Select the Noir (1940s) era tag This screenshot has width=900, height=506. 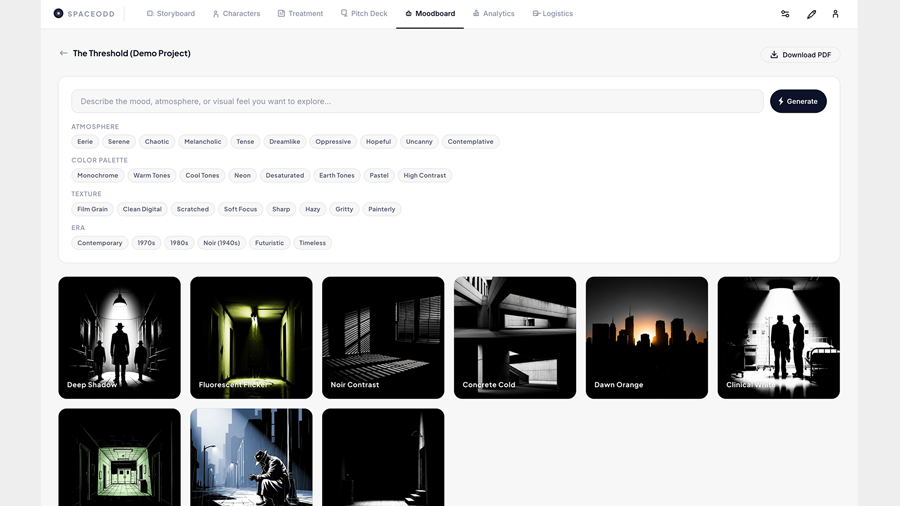(221, 243)
